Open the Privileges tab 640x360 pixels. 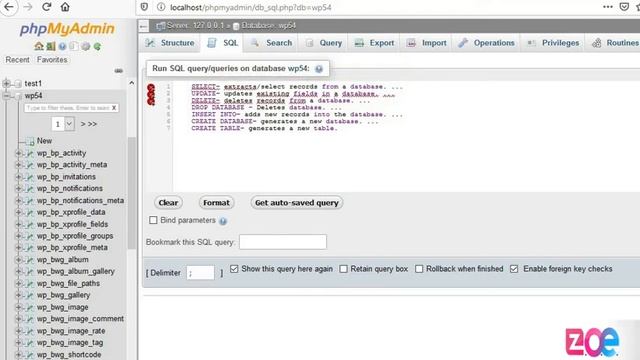click(553, 43)
